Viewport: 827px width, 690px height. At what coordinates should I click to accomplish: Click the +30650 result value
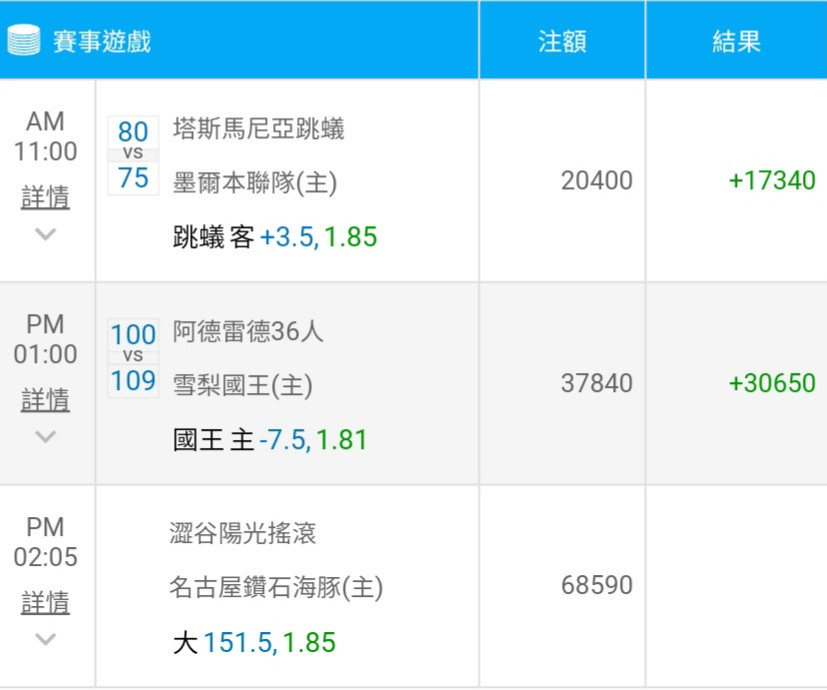(x=772, y=383)
